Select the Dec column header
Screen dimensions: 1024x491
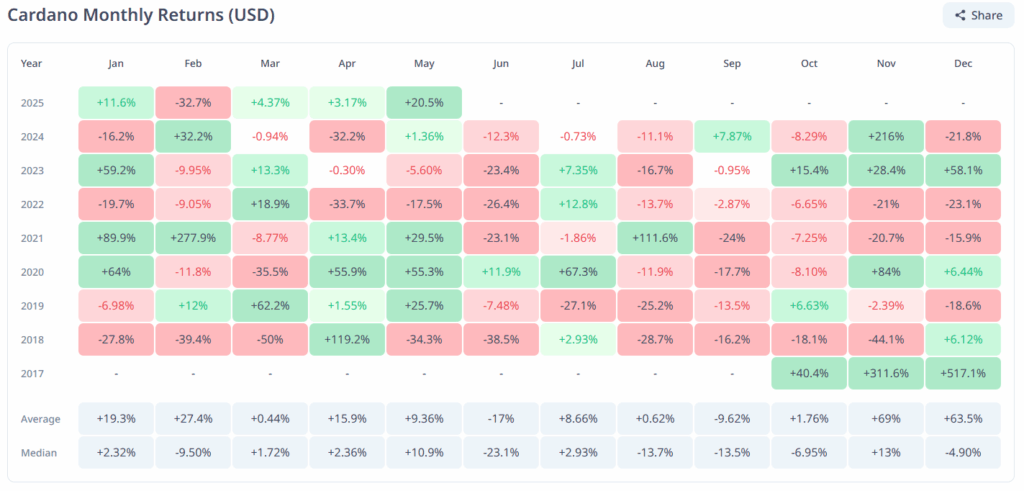pyautogui.click(x=963, y=64)
